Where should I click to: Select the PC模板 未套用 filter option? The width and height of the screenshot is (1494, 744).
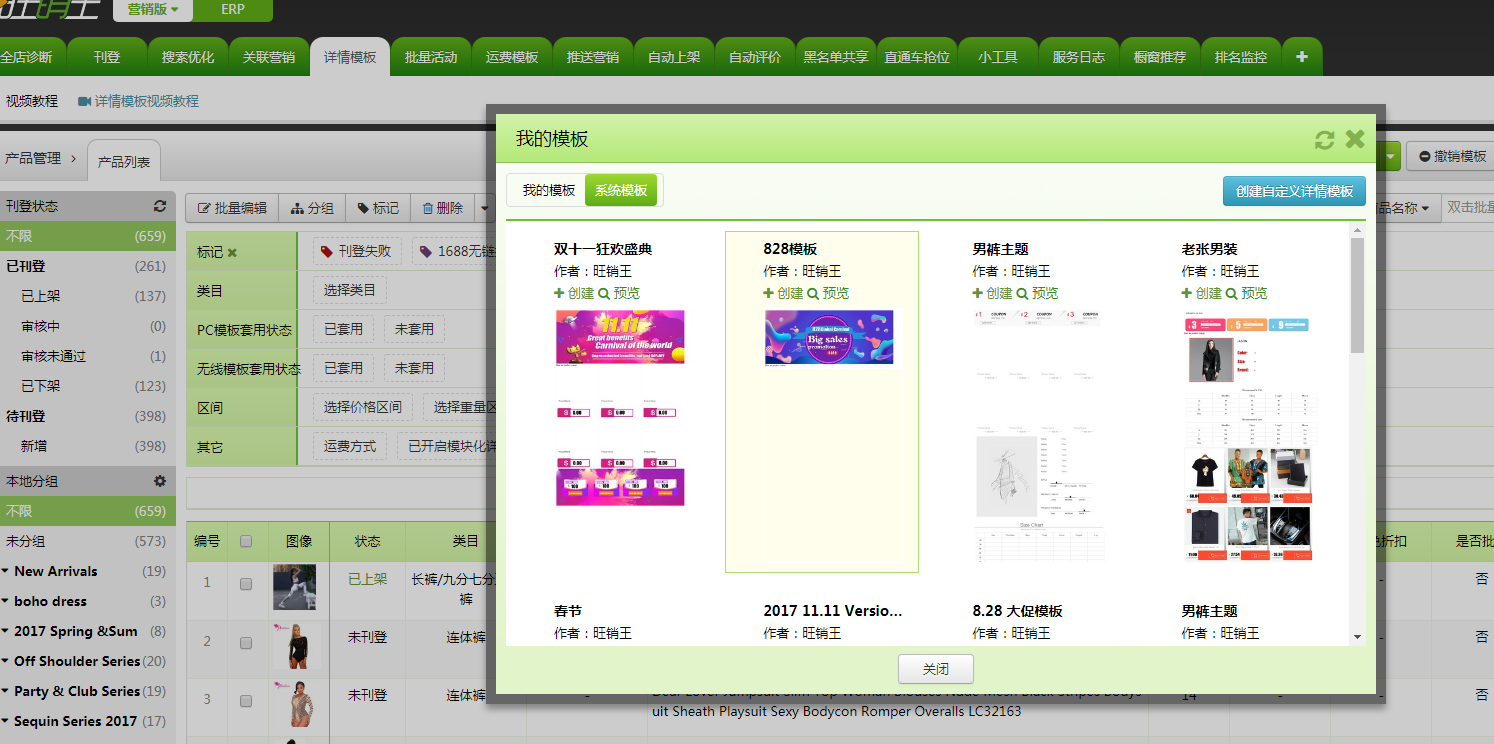(414, 328)
